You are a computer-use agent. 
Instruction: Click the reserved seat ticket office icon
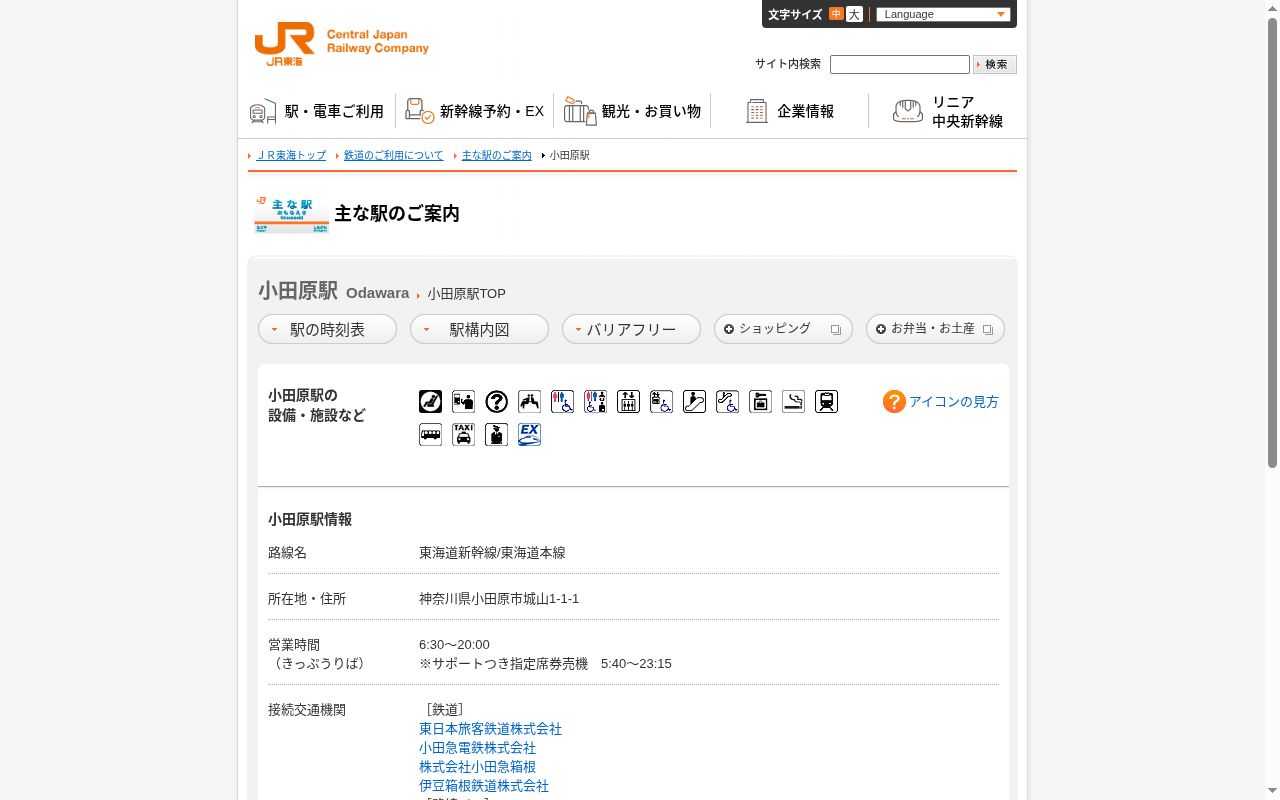tap(430, 402)
